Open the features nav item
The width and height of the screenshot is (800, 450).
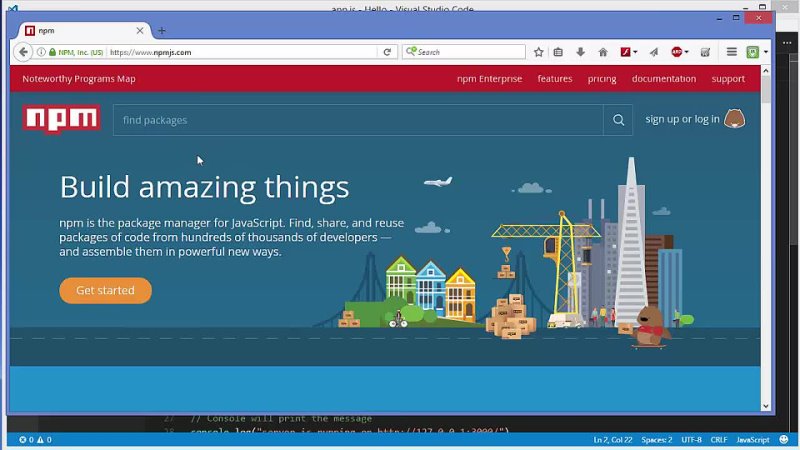555,79
